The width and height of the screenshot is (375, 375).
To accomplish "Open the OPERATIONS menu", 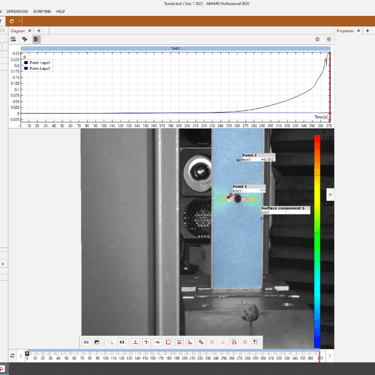I will [17, 11].
